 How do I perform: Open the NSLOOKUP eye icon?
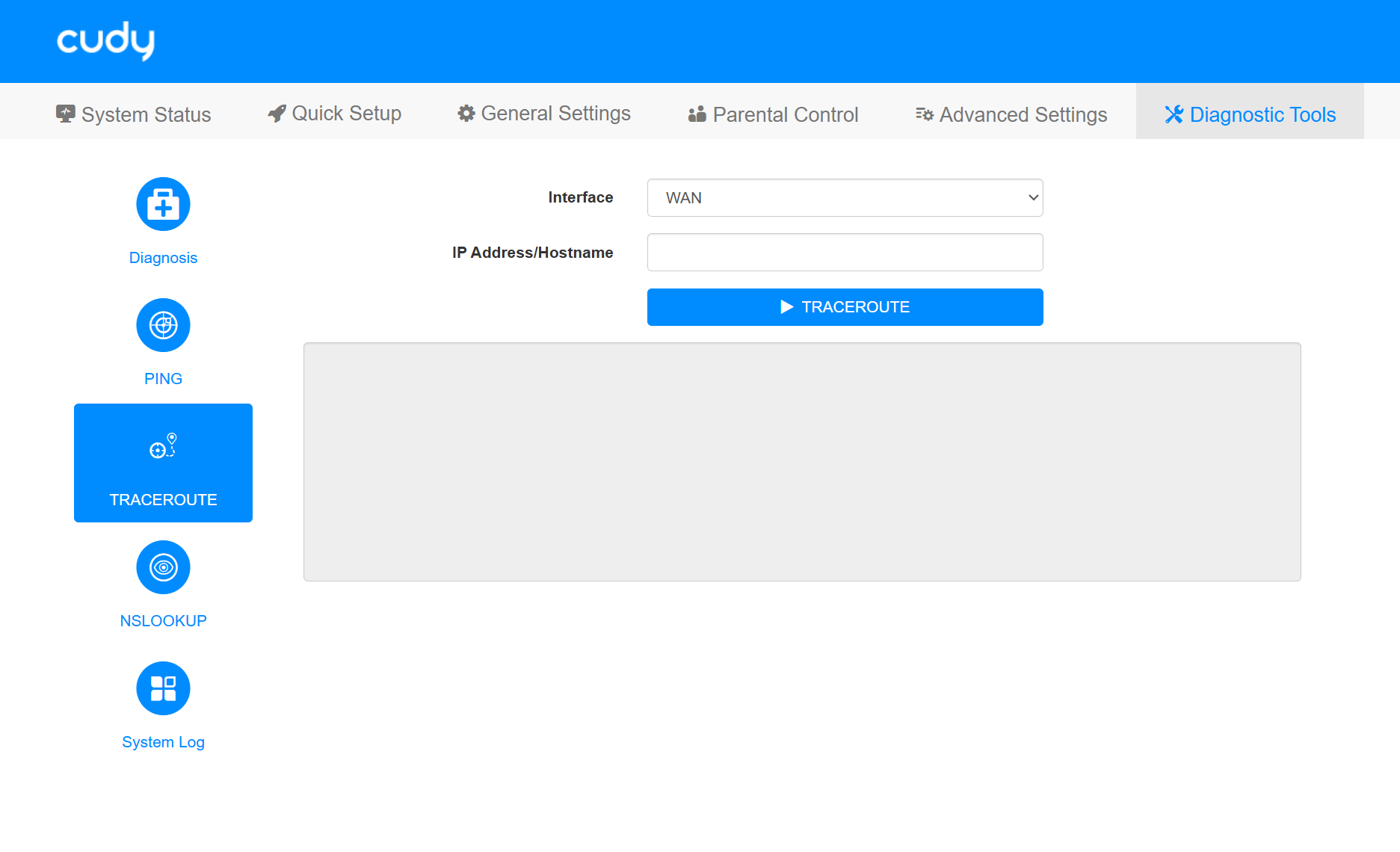click(x=163, y=567)
